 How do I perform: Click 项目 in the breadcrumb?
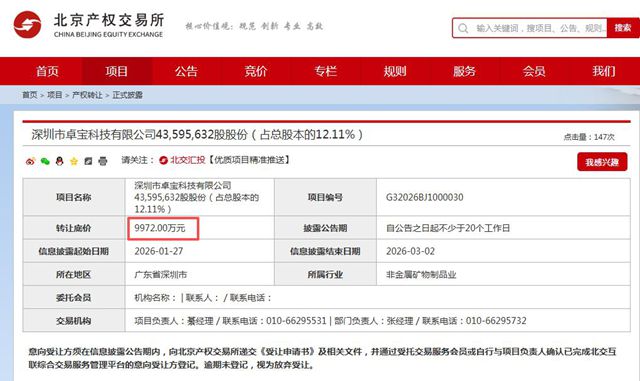click(55, 95)
